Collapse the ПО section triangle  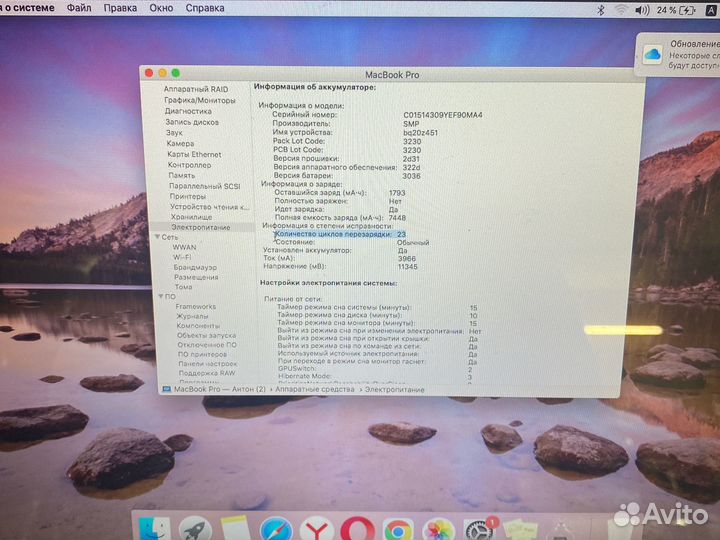(x=161, y=296)
